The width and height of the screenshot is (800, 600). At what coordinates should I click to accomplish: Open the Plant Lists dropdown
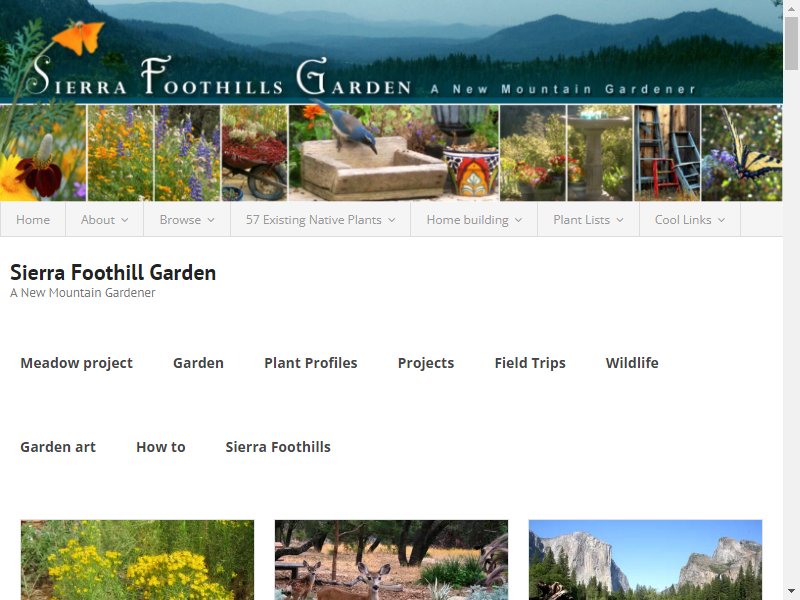pos(588,219)
